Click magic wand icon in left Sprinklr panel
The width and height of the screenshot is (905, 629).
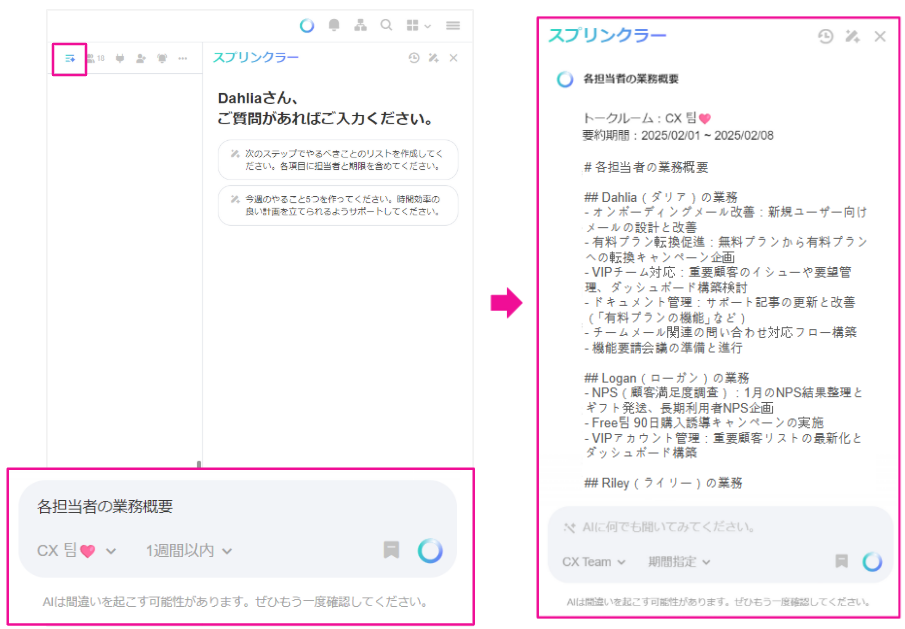(433, 58)
